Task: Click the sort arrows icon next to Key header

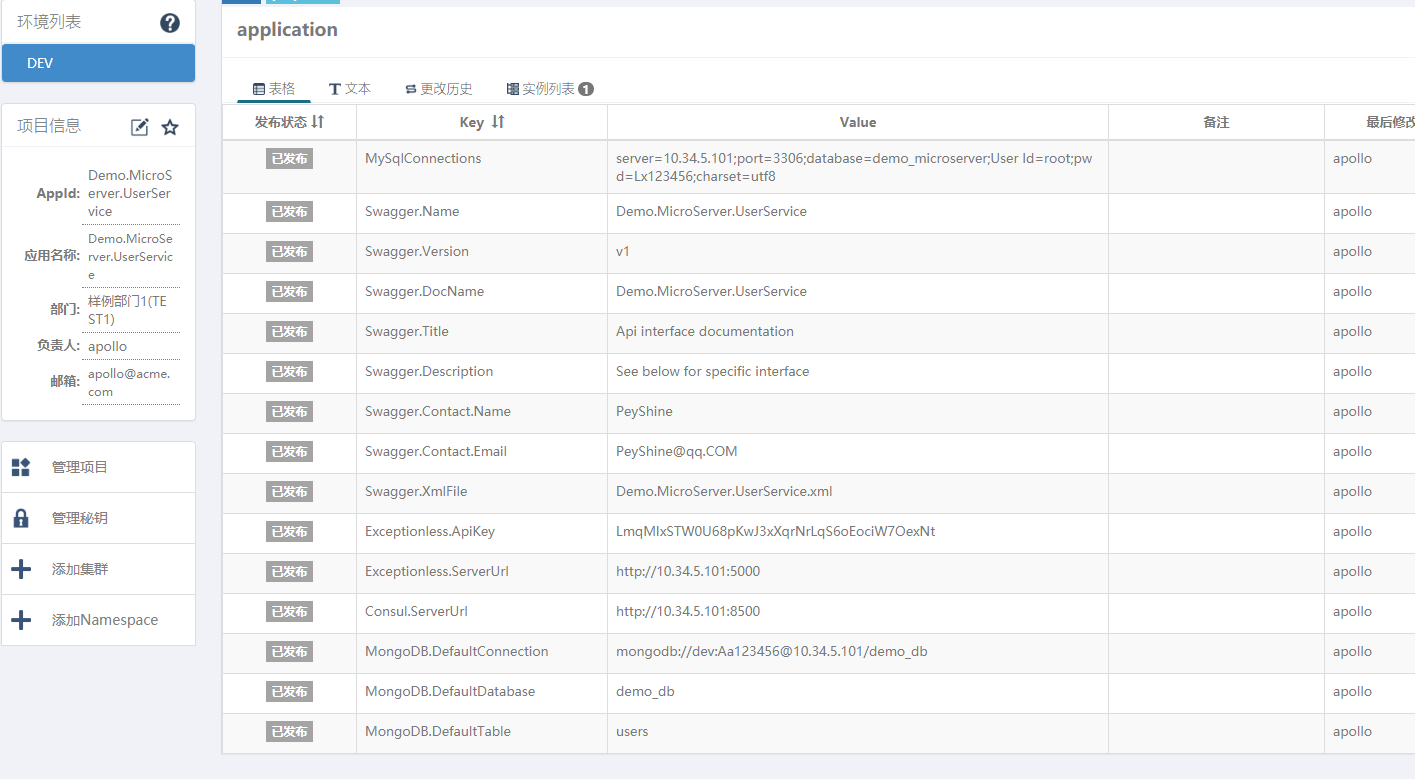Action: pos(497,122)
